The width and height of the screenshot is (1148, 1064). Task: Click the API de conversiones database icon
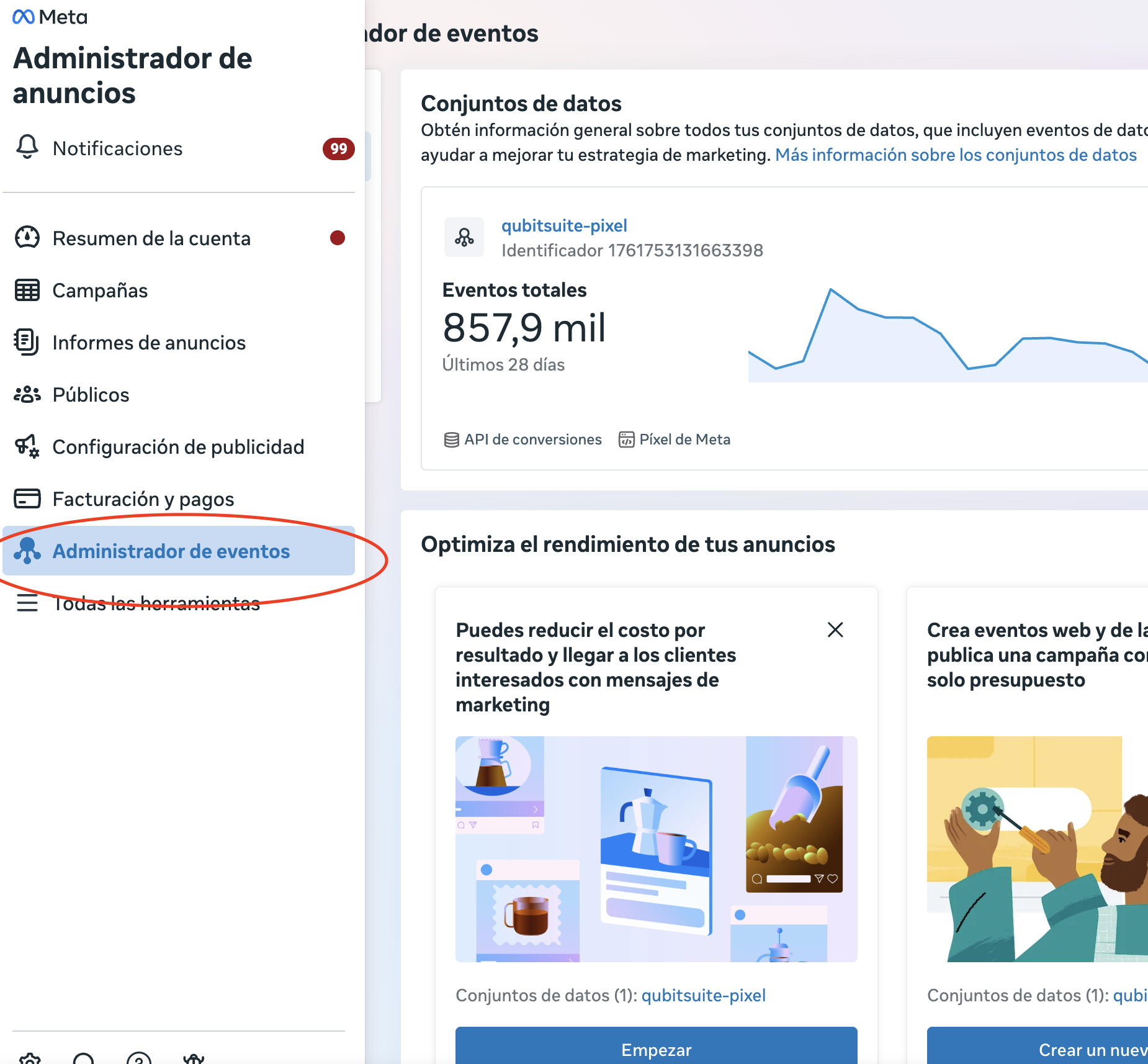[x=452, y=440]
